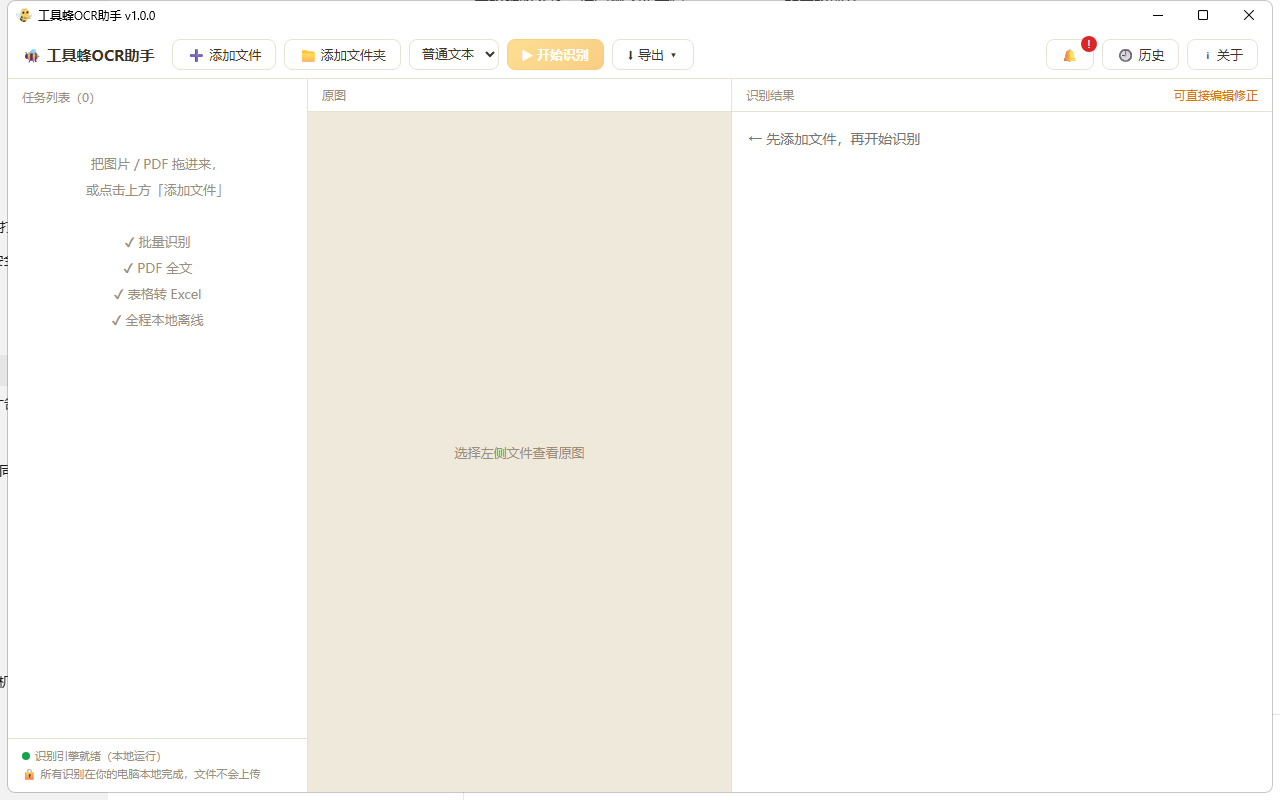Click the 批量识别 feature line
The width and height of the screenshot is (1280, 800).
157,242
